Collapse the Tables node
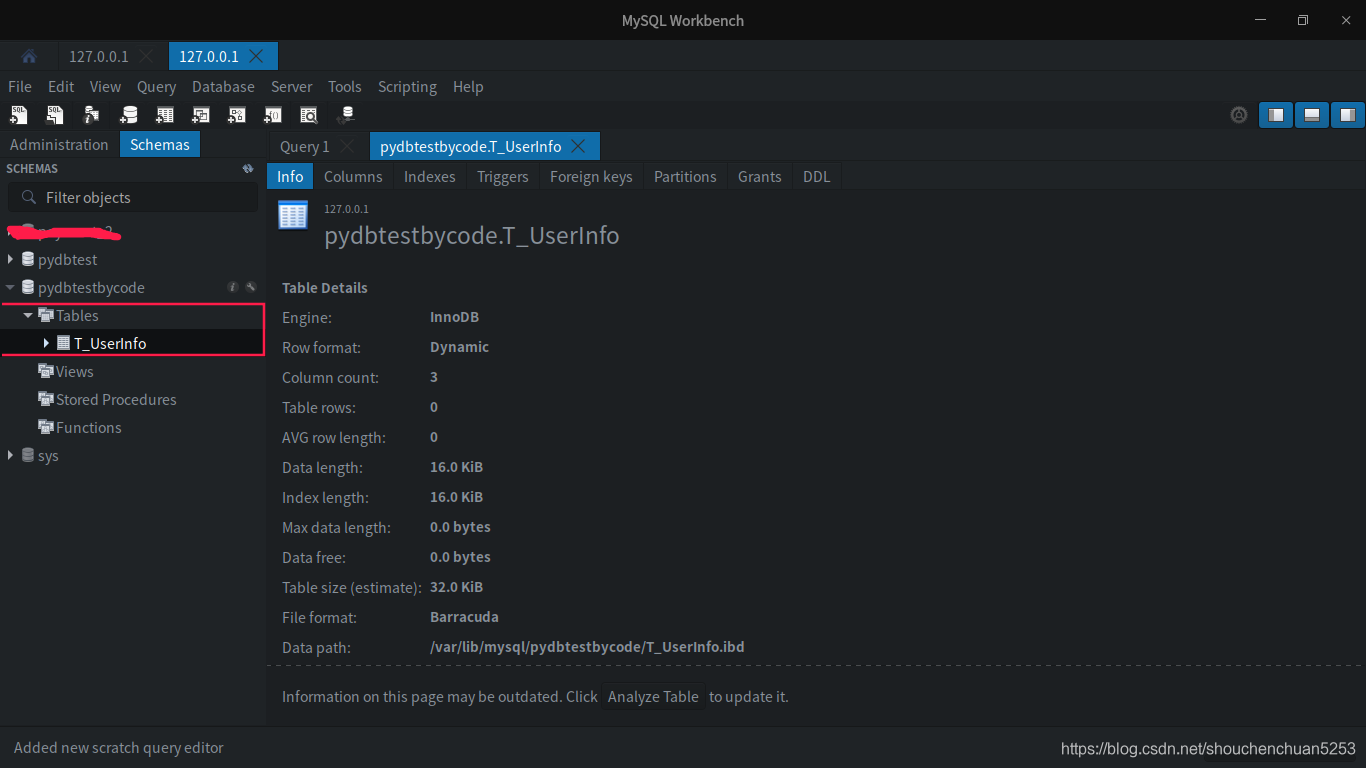This screenshot has height=768, width=1366. [x=28, y=315]
